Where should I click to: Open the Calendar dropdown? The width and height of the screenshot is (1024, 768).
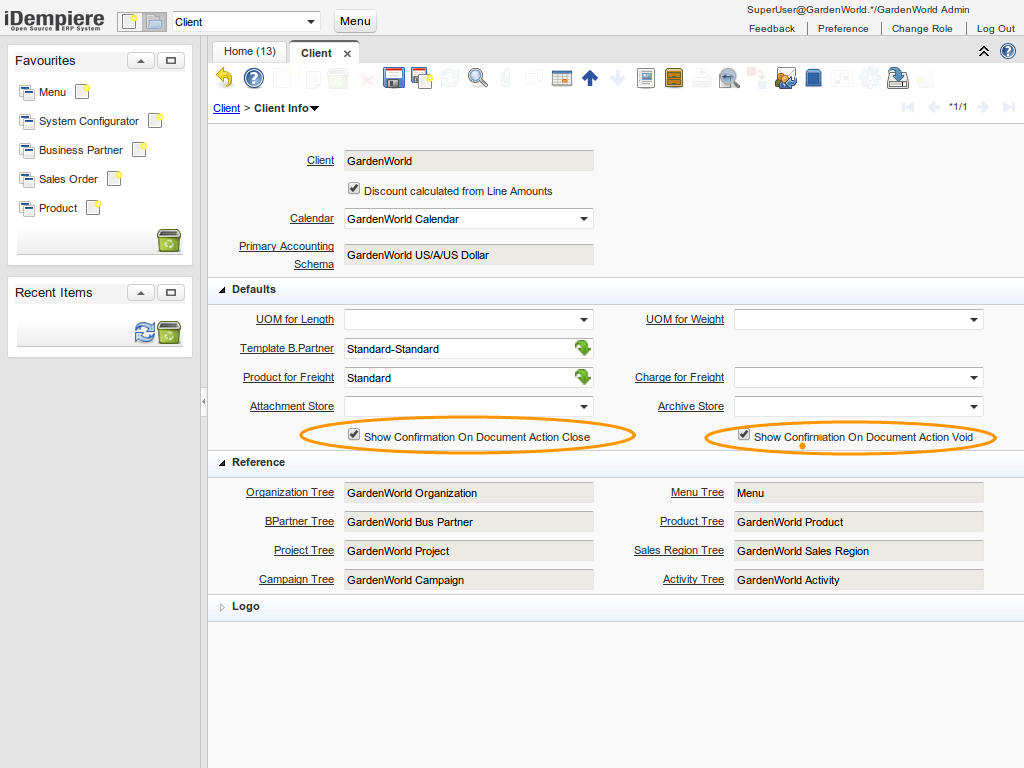coord(583,219)
